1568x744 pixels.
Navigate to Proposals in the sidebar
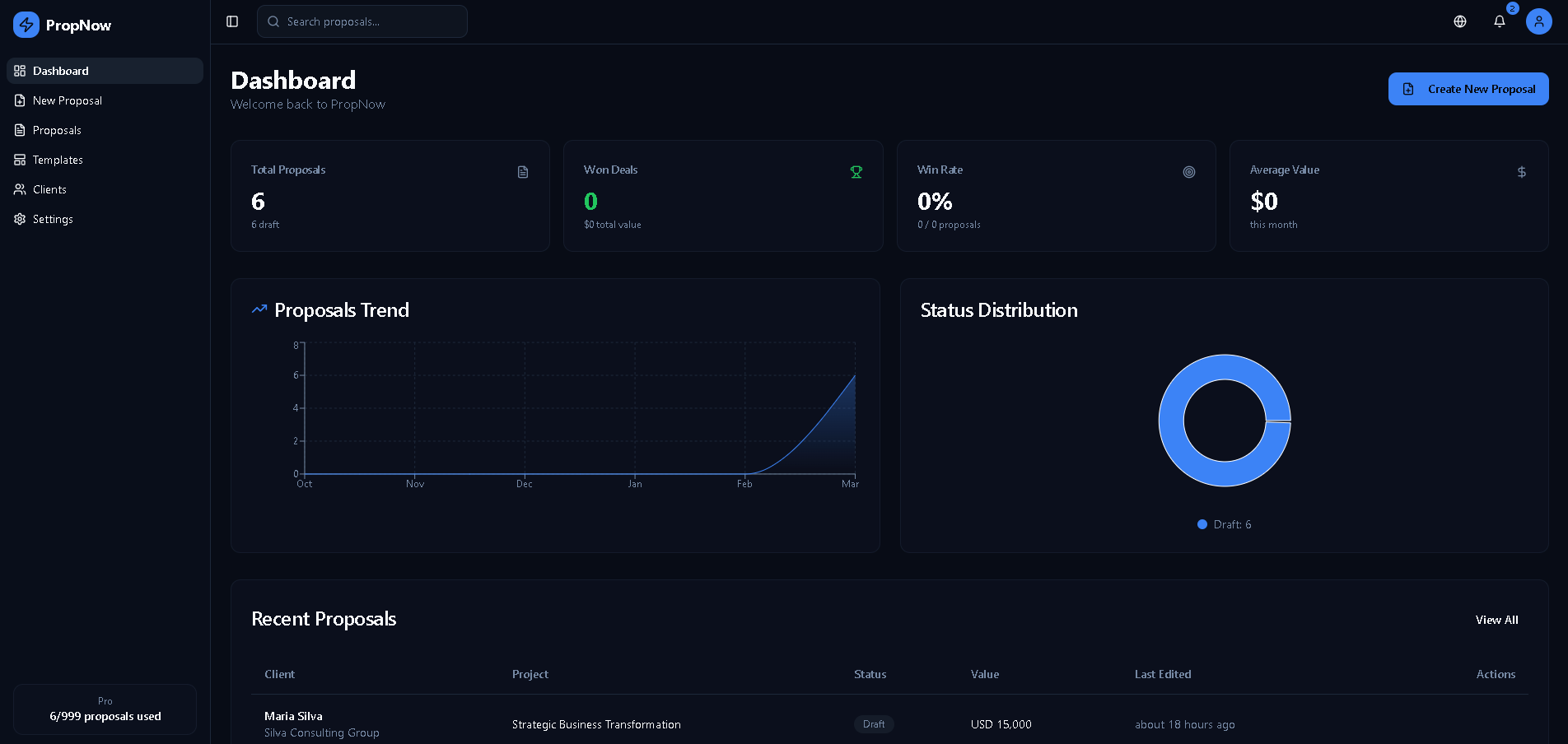click(x=56, y=130)
